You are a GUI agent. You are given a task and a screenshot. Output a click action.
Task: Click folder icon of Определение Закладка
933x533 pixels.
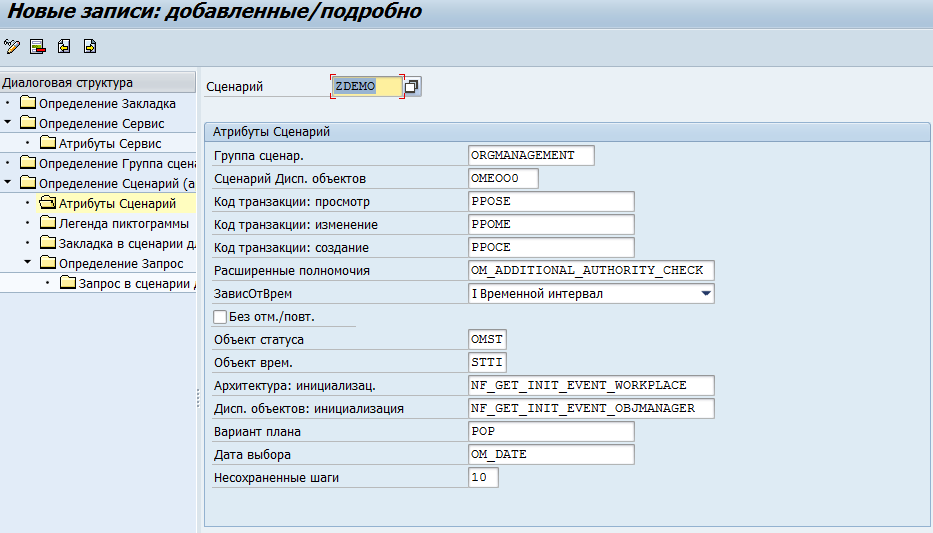click(28, 103)
